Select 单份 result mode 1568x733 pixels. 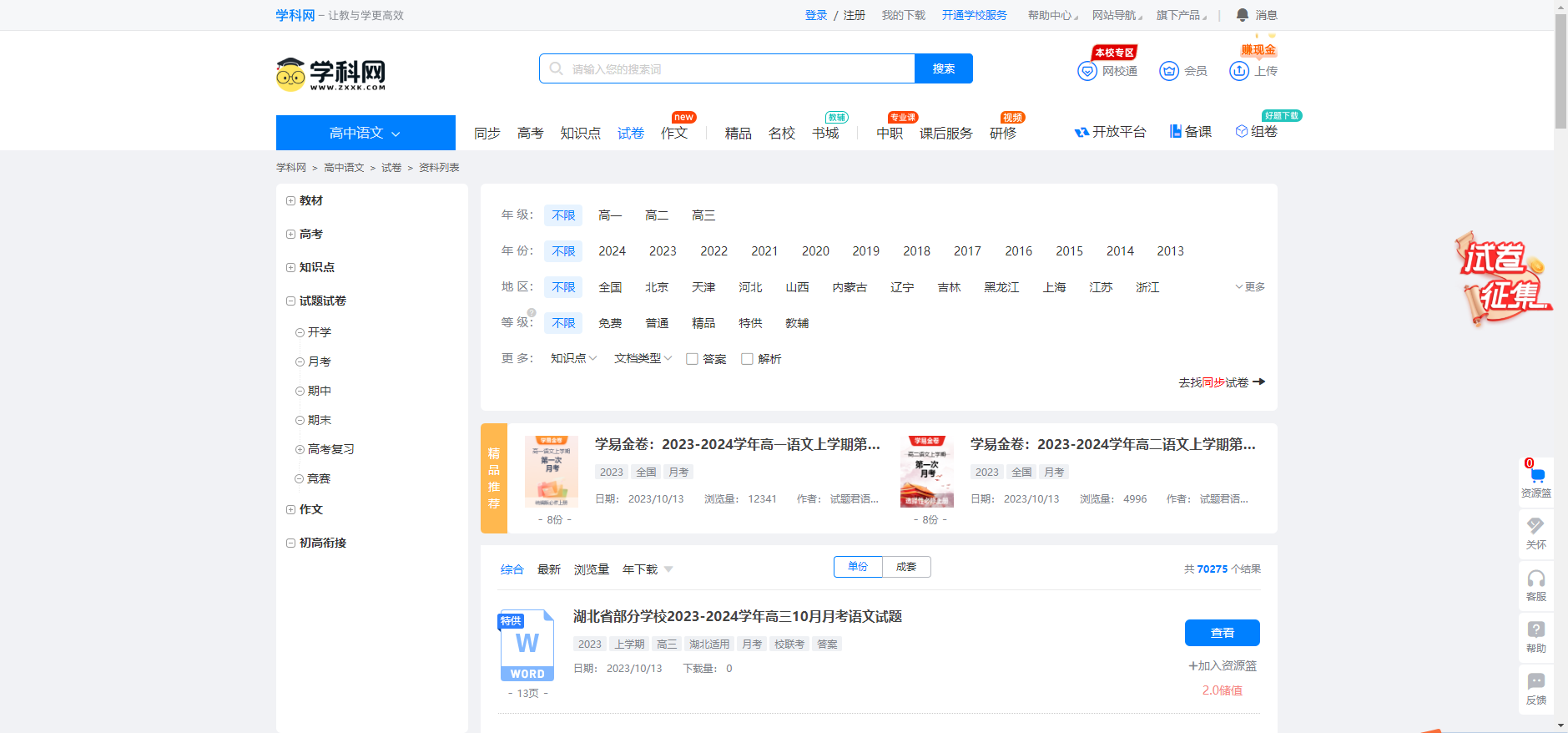[858, 567]
